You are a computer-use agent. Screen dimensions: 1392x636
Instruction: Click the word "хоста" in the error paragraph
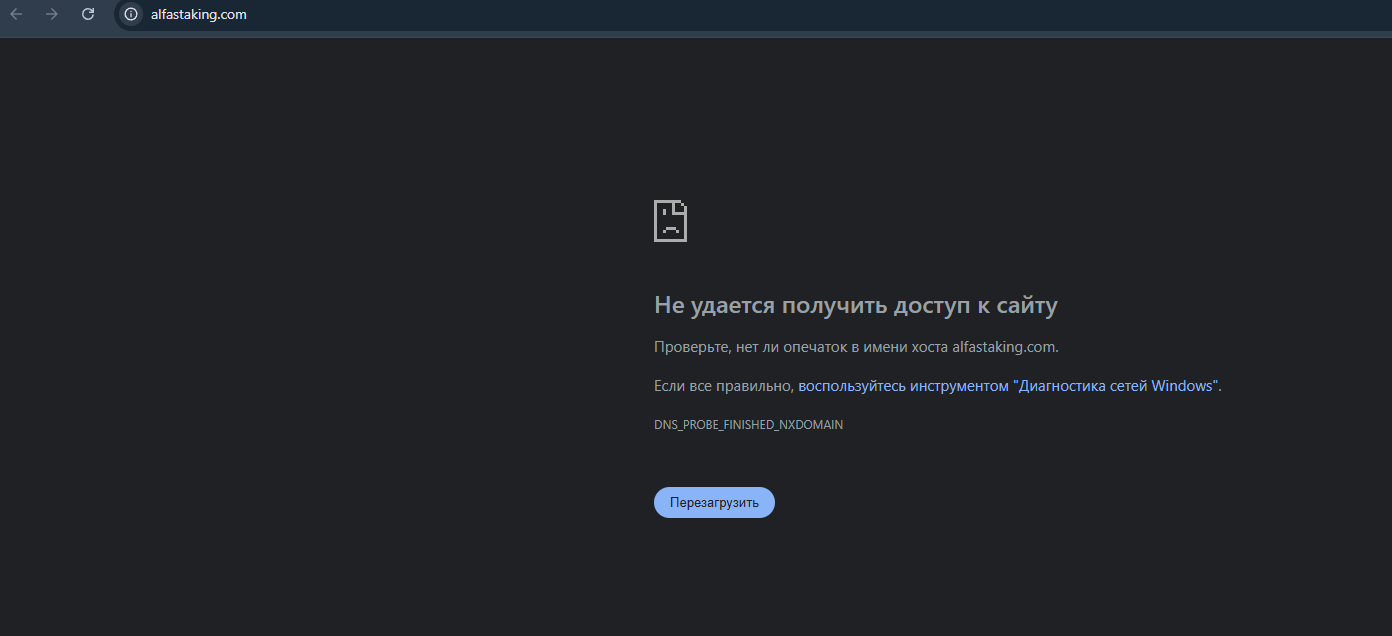tap(929, 347)
